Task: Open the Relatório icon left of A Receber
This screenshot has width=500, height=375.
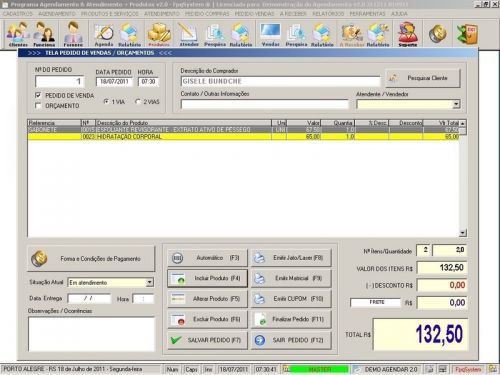Action: [x=322, y=34]
